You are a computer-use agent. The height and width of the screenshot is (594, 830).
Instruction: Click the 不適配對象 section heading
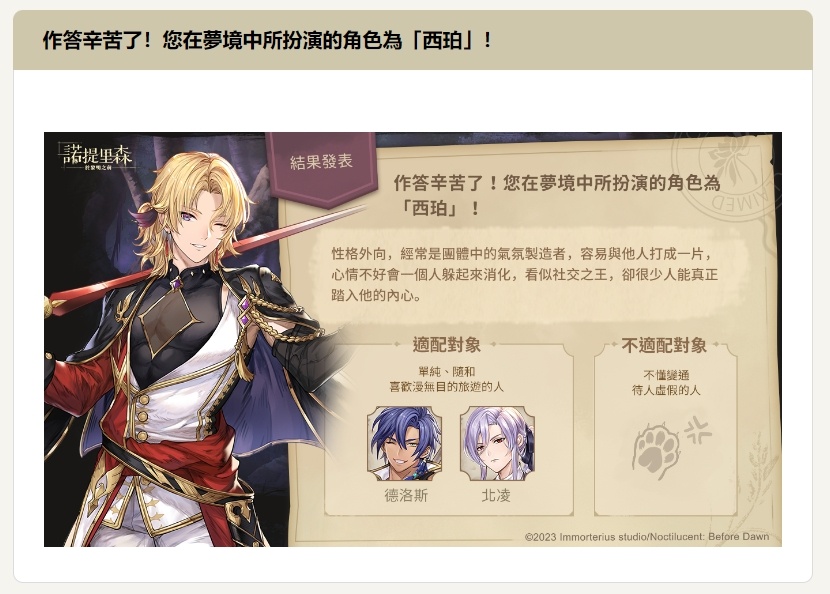tap(664, 345)
